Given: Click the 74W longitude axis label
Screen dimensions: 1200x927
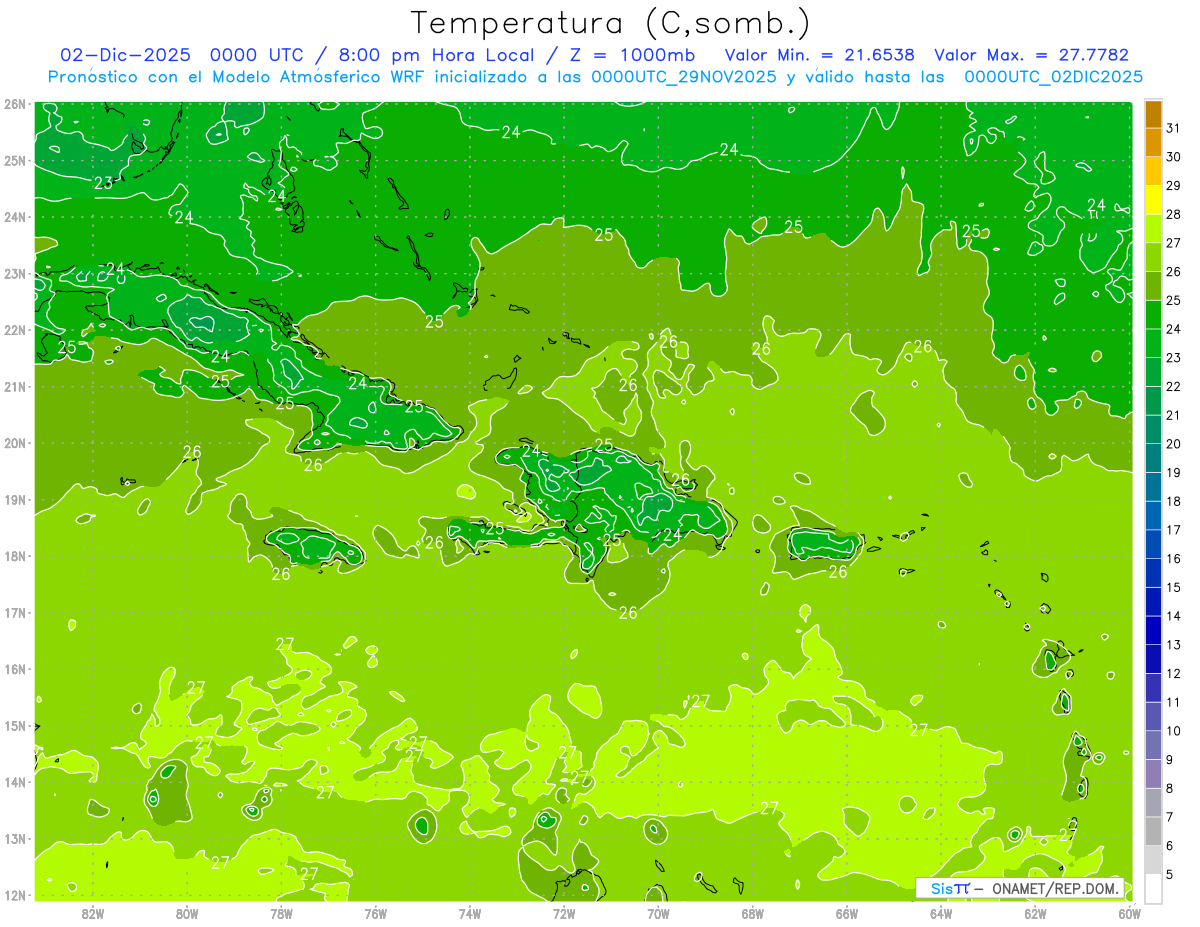Looking at the screenshot, I should pos(470,912).
